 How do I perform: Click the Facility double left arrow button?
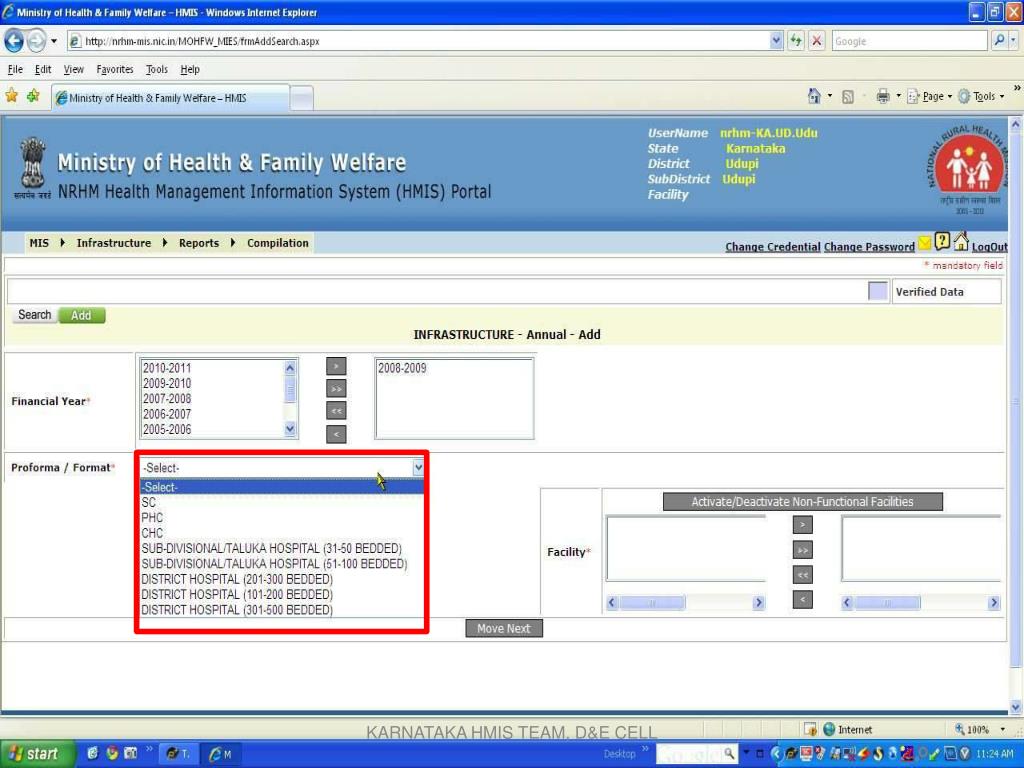tap(802, 575)
